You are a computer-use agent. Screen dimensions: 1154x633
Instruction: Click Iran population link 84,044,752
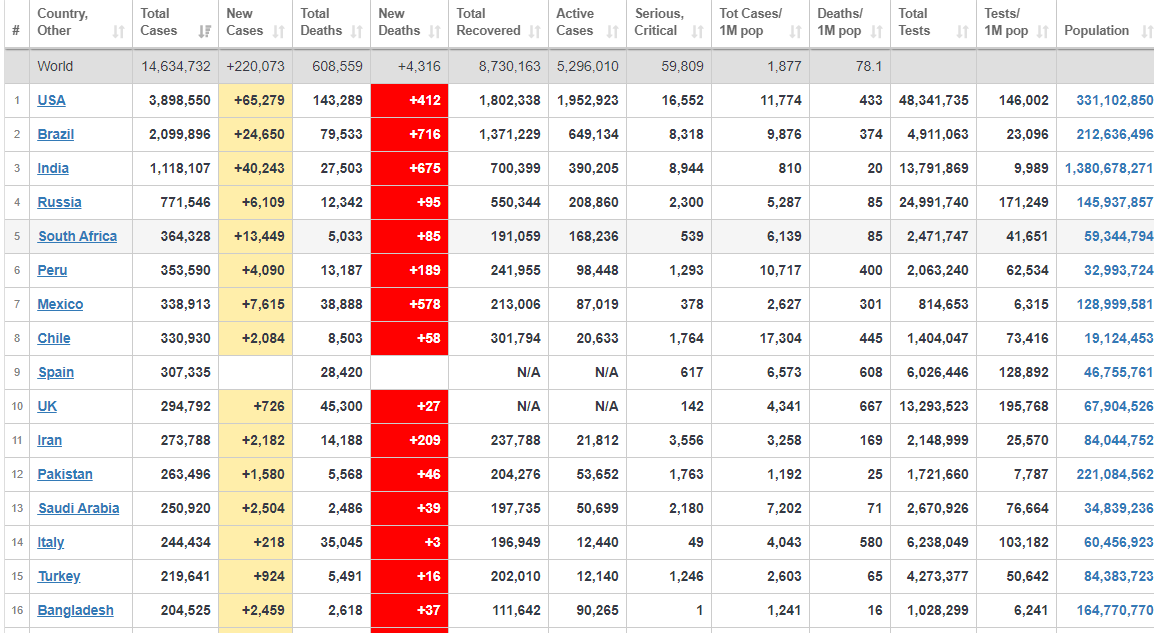1119,440
